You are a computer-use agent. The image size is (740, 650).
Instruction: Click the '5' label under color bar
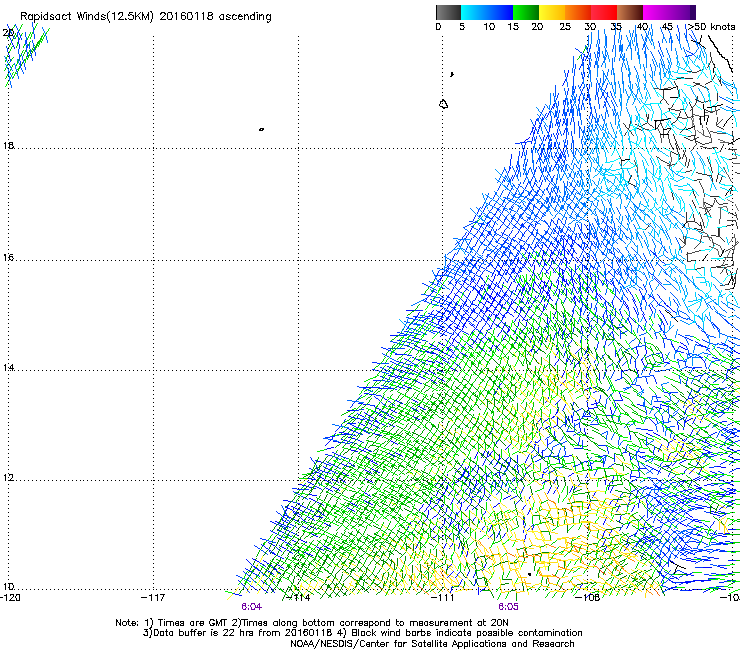[x=462, y=27]
